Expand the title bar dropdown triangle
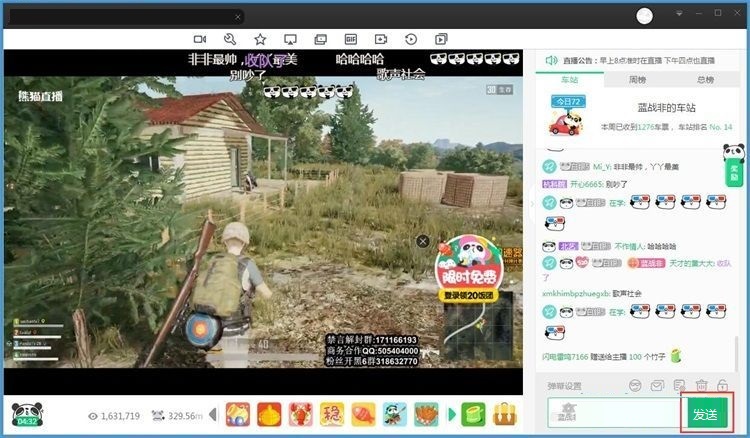Image resolution: width=750 pixels, height=438 pixels. tap(680, 14)
